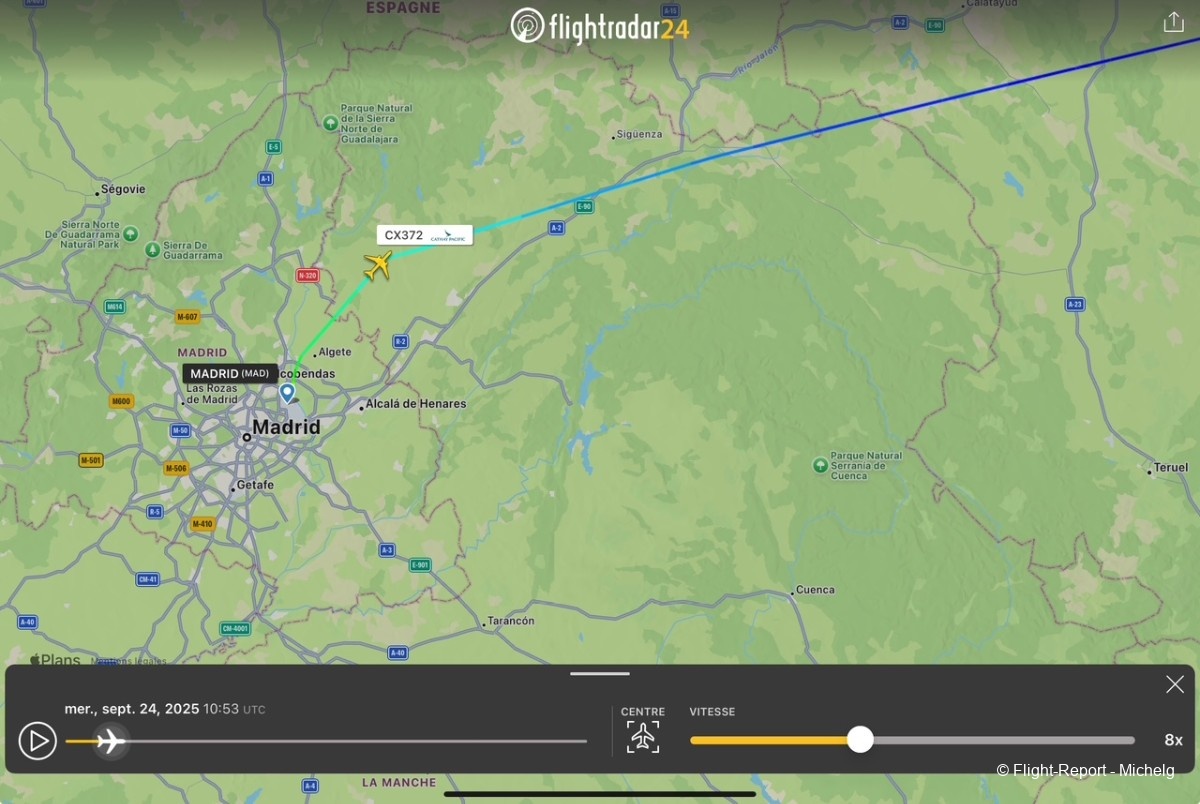Tap the Serranía de Cuenca park icon
Screen dimensions: 1200x804
click(x=820, y=464)
